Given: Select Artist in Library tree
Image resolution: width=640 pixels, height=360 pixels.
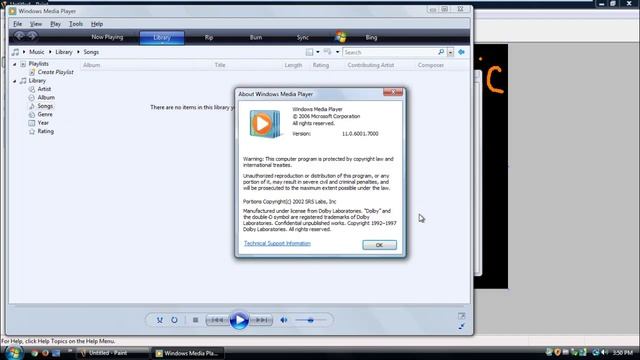Looking at the screenshot, I should (x=44, y=89).
